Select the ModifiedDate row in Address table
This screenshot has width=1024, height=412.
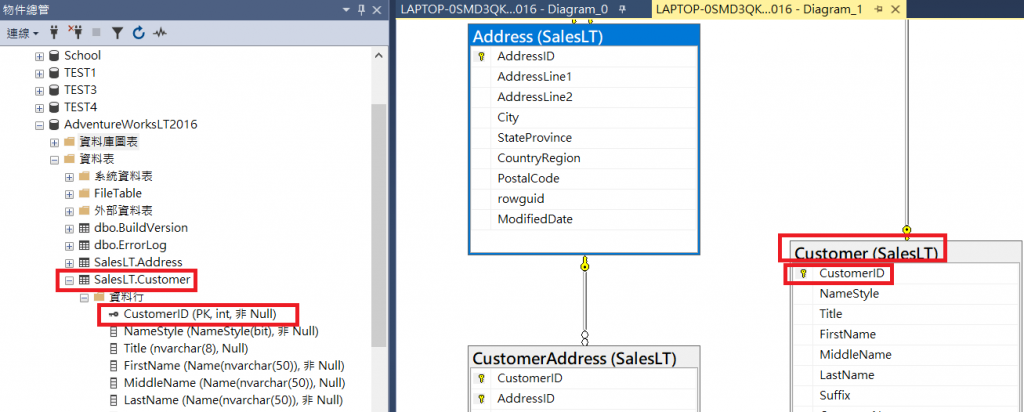click(x=584, y=219)
